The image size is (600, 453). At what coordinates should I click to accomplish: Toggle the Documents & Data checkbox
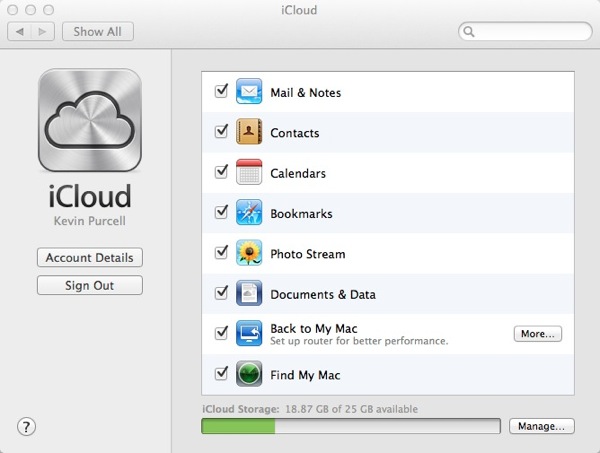pyautogui.click(x=221, y=293)
